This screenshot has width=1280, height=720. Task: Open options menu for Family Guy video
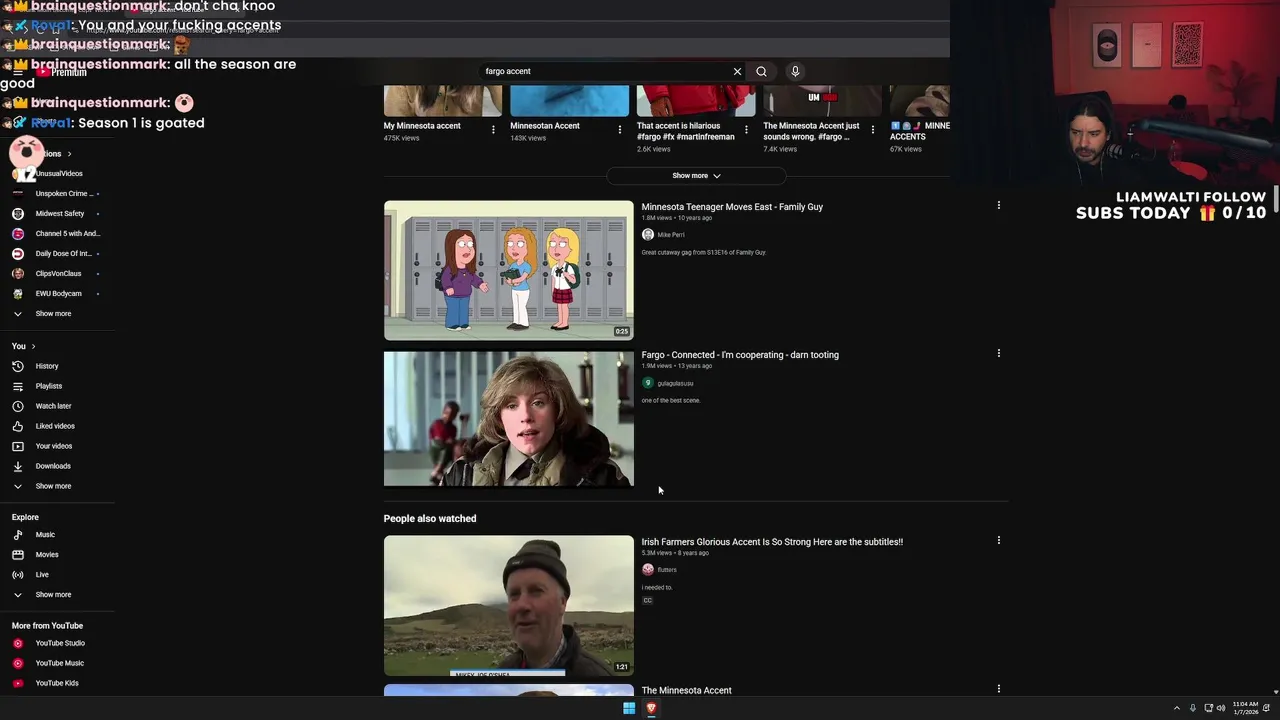pos(998,205)
